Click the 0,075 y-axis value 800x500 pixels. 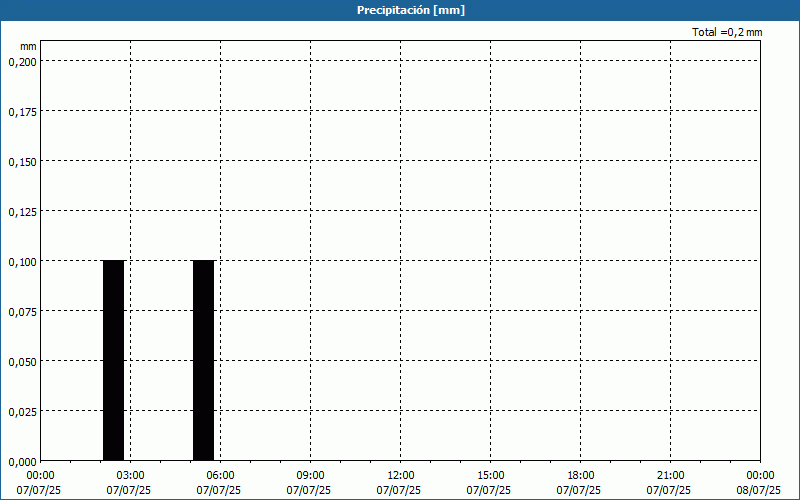pos(23,312)
